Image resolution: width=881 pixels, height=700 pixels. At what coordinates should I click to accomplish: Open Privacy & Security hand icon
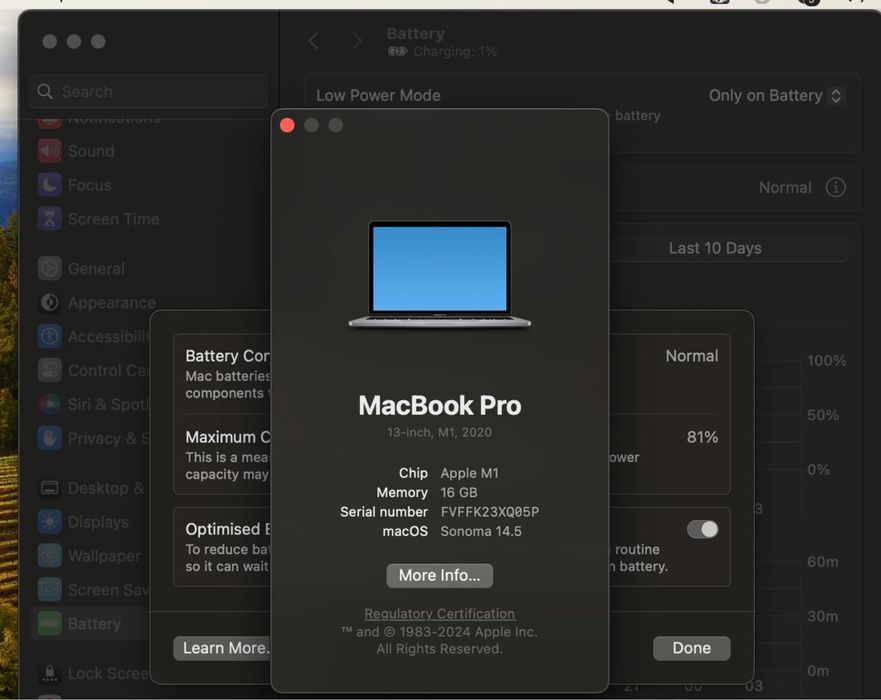(x=49, y=438)
